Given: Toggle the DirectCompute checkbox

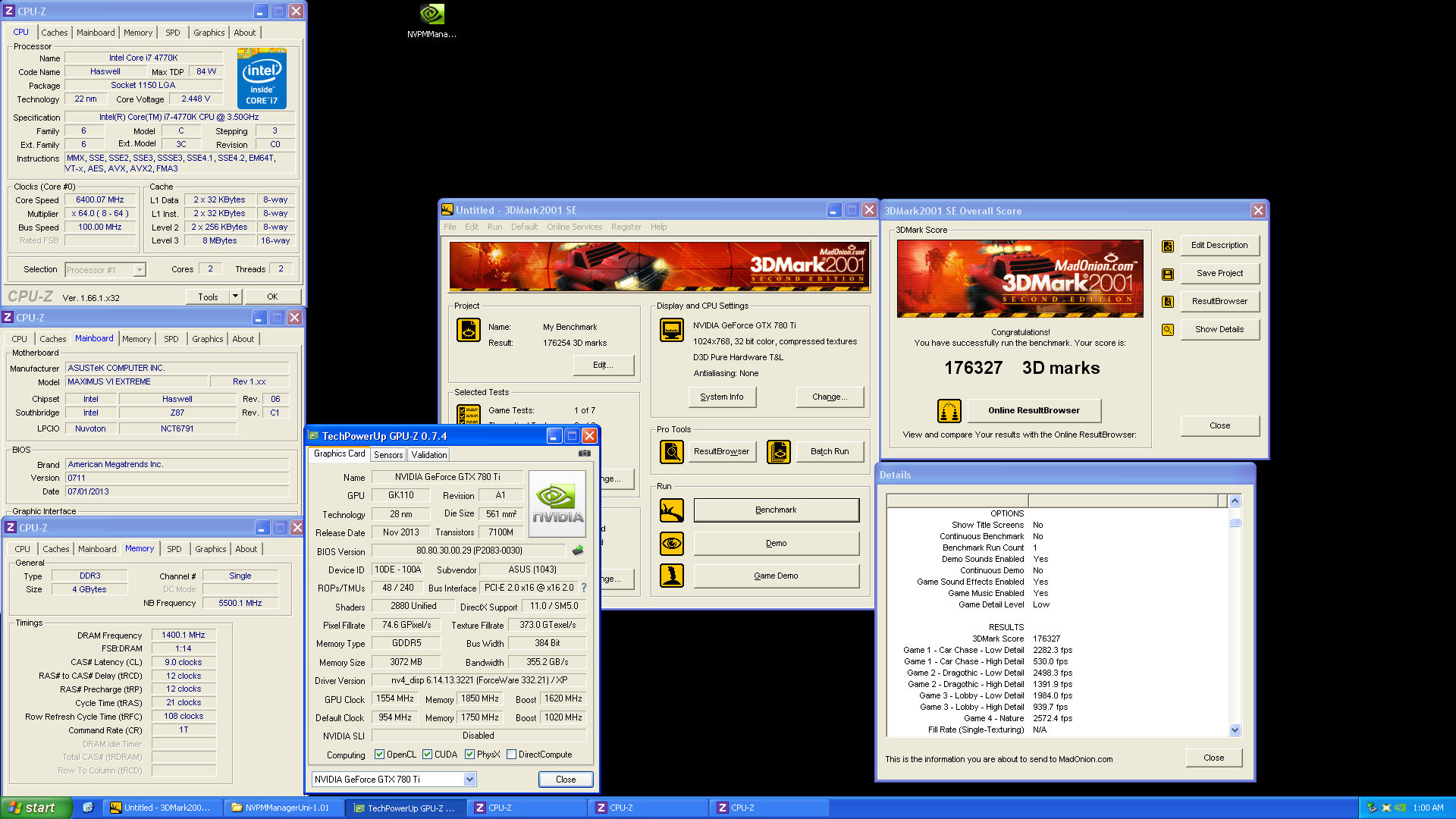Looking at the screenshot, I should [512, 755].
